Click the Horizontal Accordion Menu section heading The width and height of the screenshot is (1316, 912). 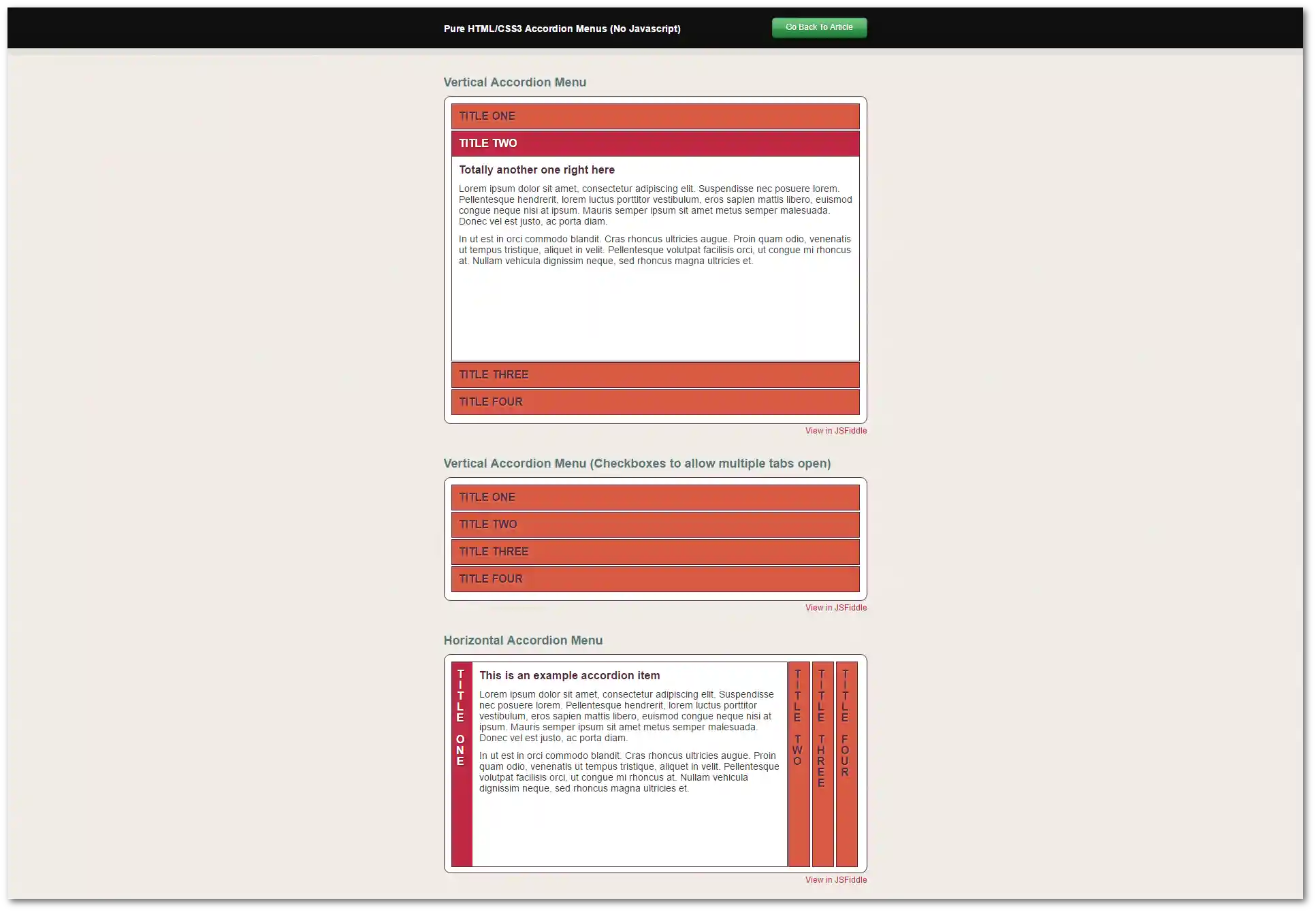tap(523, 640)
